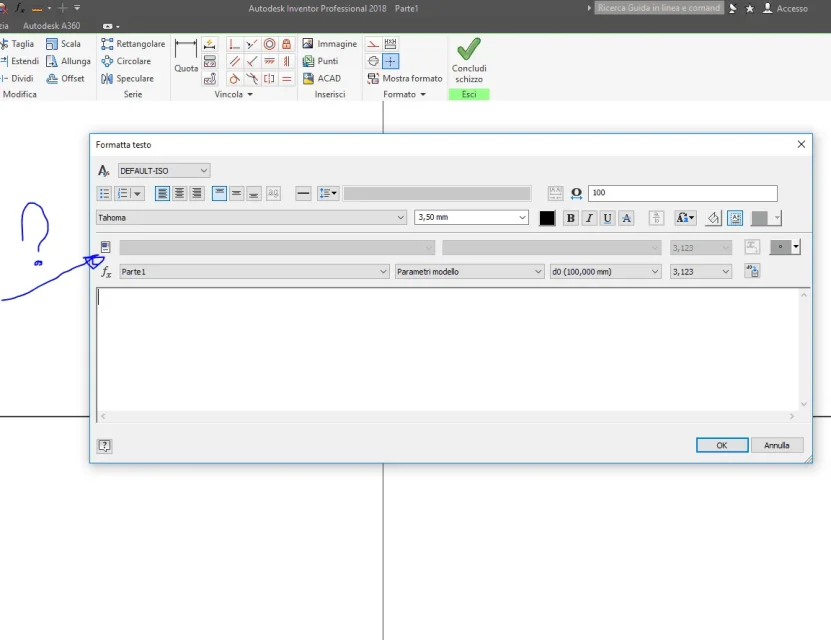Open the Parametri modello source dropdown
The width and height of the screenshot is (831, 640).
pos(470,271)
